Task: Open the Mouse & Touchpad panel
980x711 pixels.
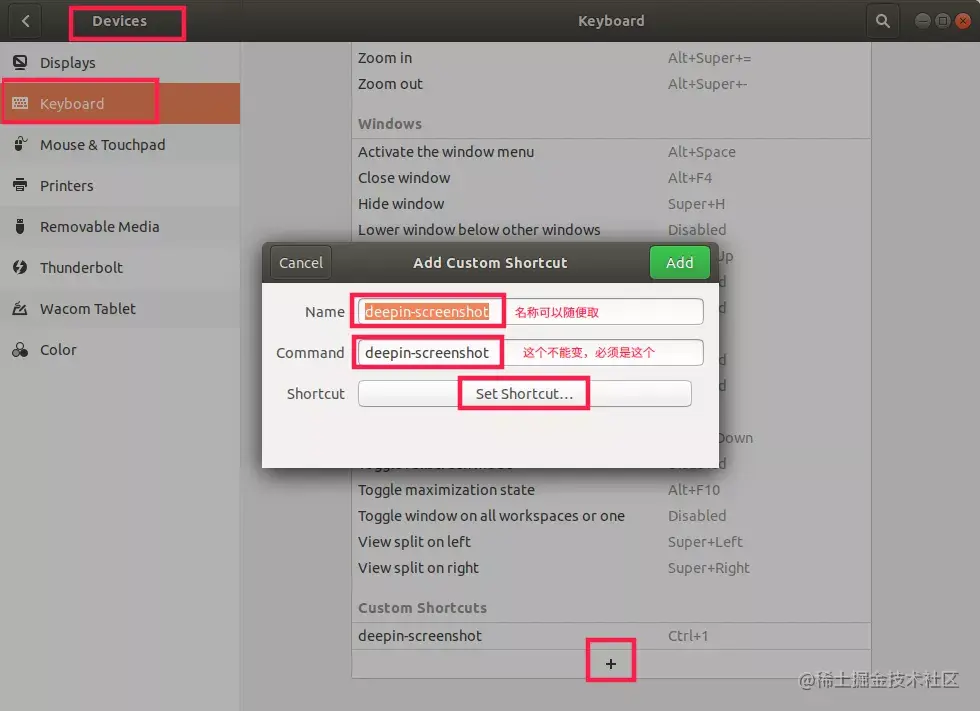Action: click(x=120, y=144)
